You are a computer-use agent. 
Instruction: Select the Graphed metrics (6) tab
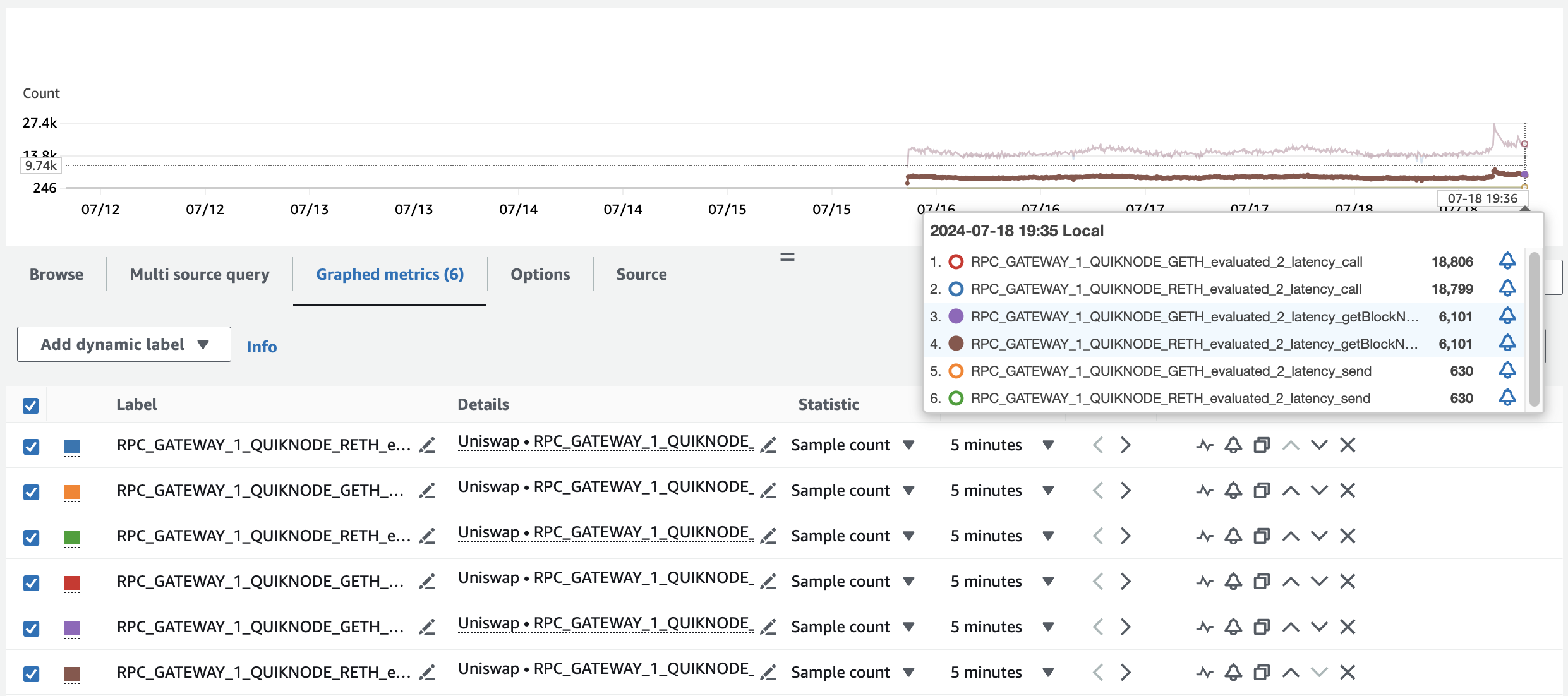click(x=390, y=274)
